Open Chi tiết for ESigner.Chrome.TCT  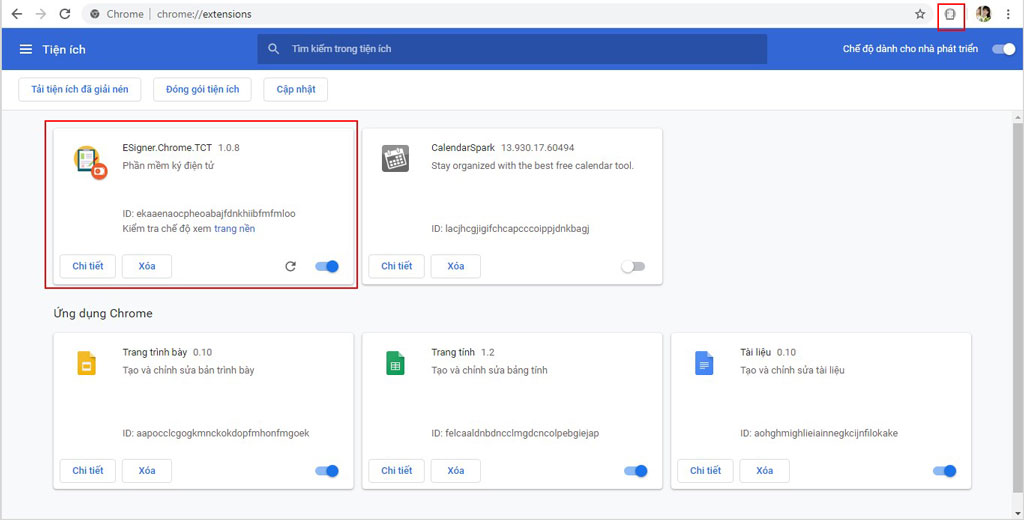(88, 266)
